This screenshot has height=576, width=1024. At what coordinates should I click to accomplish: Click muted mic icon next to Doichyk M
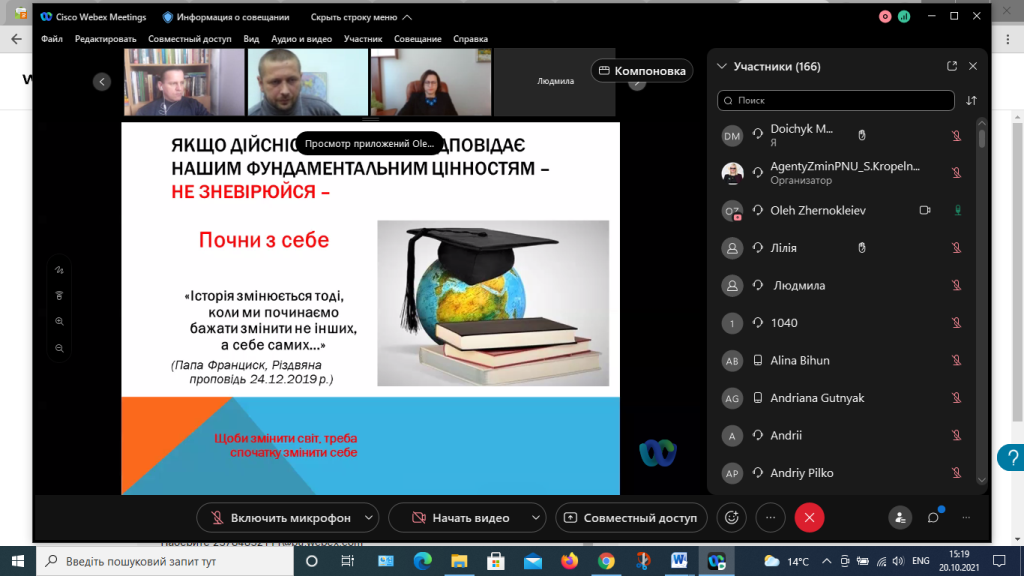tap(956, 136)
